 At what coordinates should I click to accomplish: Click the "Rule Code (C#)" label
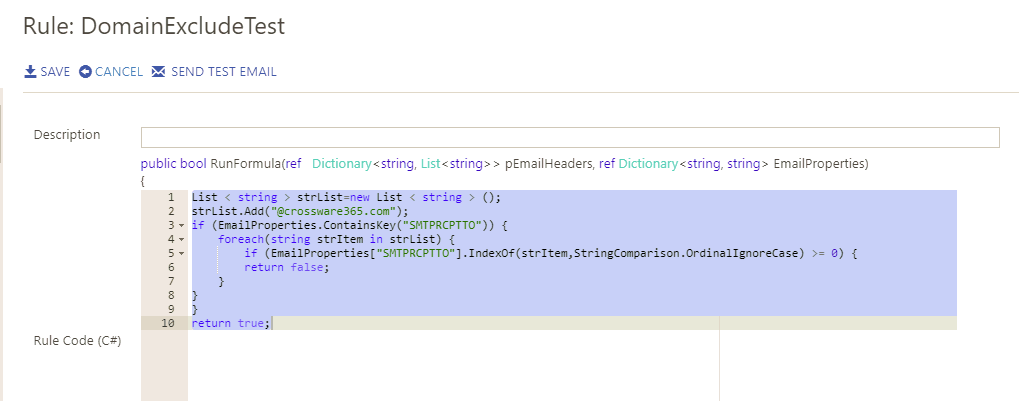[x=77, y=341]
